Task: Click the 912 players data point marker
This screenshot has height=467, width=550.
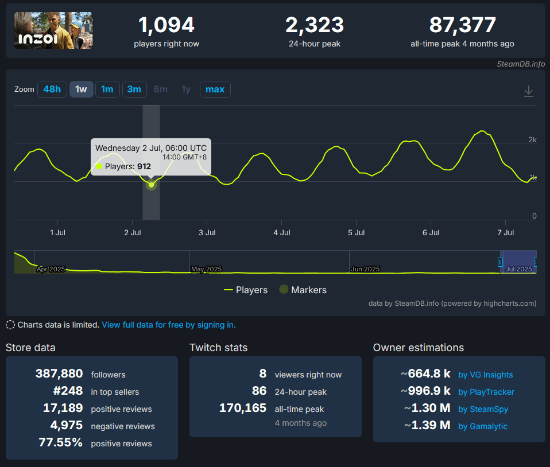Action: pos(151,185)
